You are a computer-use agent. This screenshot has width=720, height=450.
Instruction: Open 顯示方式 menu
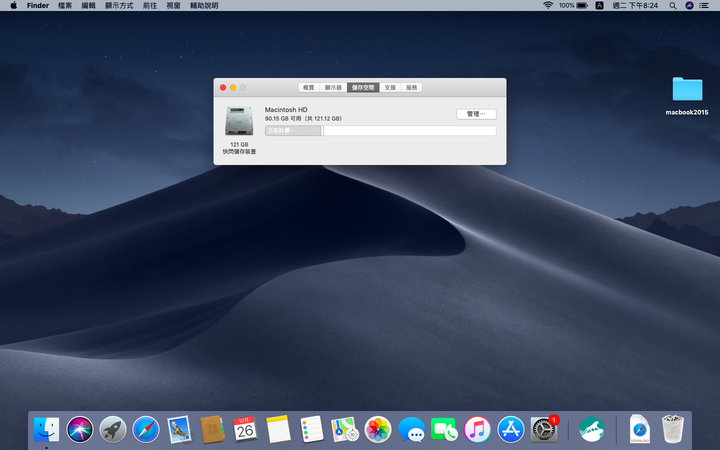(119, 6)
